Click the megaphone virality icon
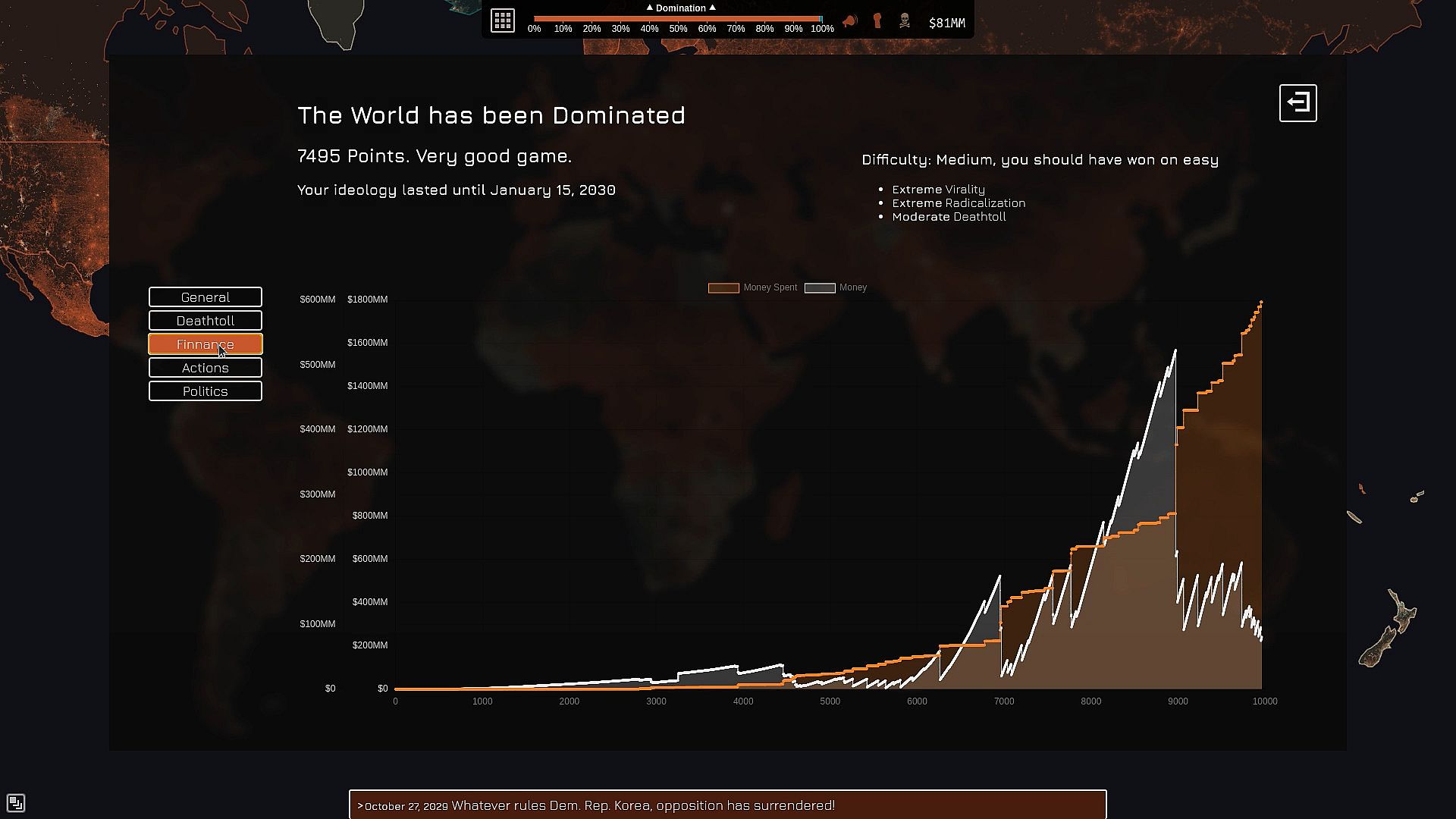Screen dimensions: 1456x819 point(850,21)
